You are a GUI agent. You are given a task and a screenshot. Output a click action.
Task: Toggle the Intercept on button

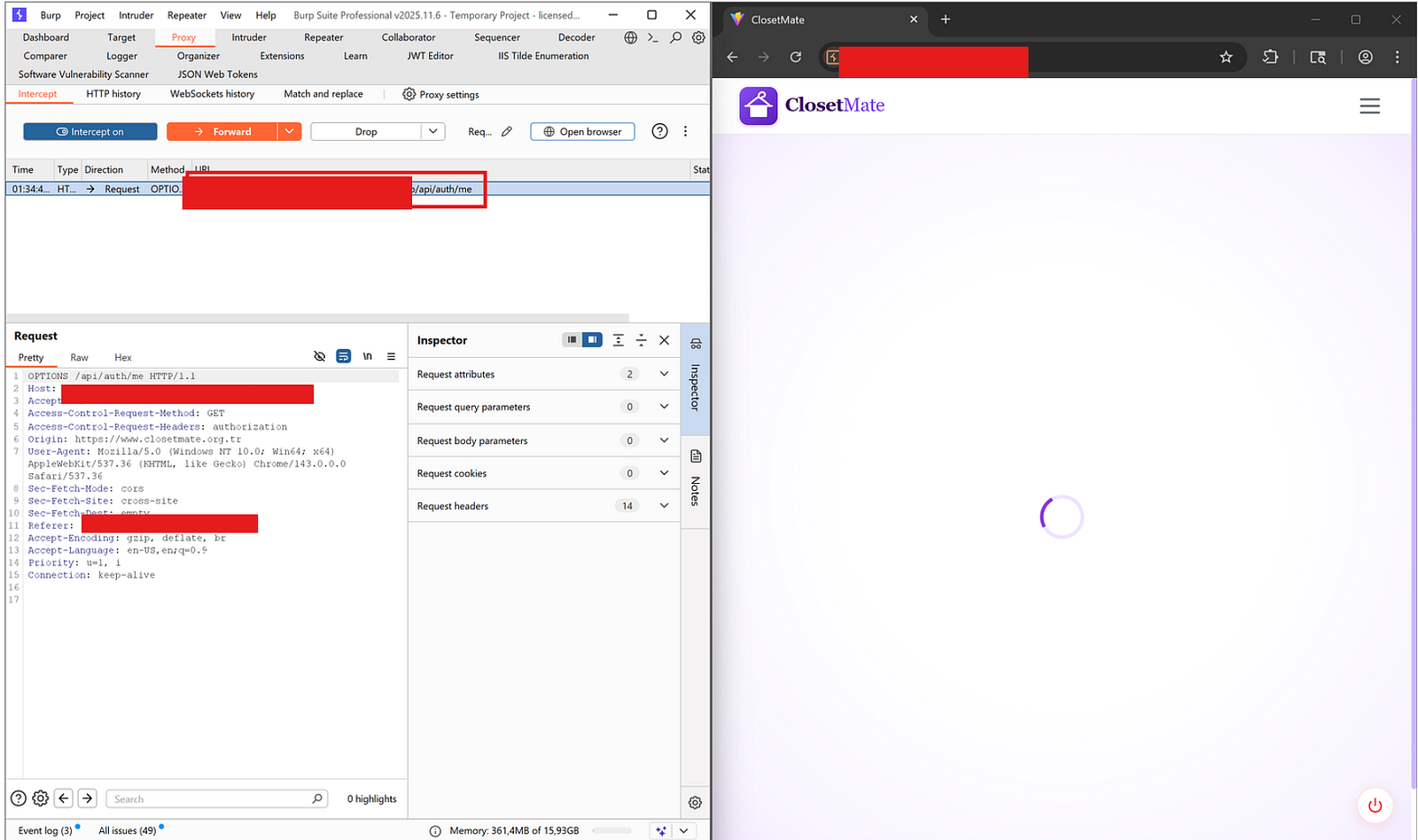(x=90, y=132)
